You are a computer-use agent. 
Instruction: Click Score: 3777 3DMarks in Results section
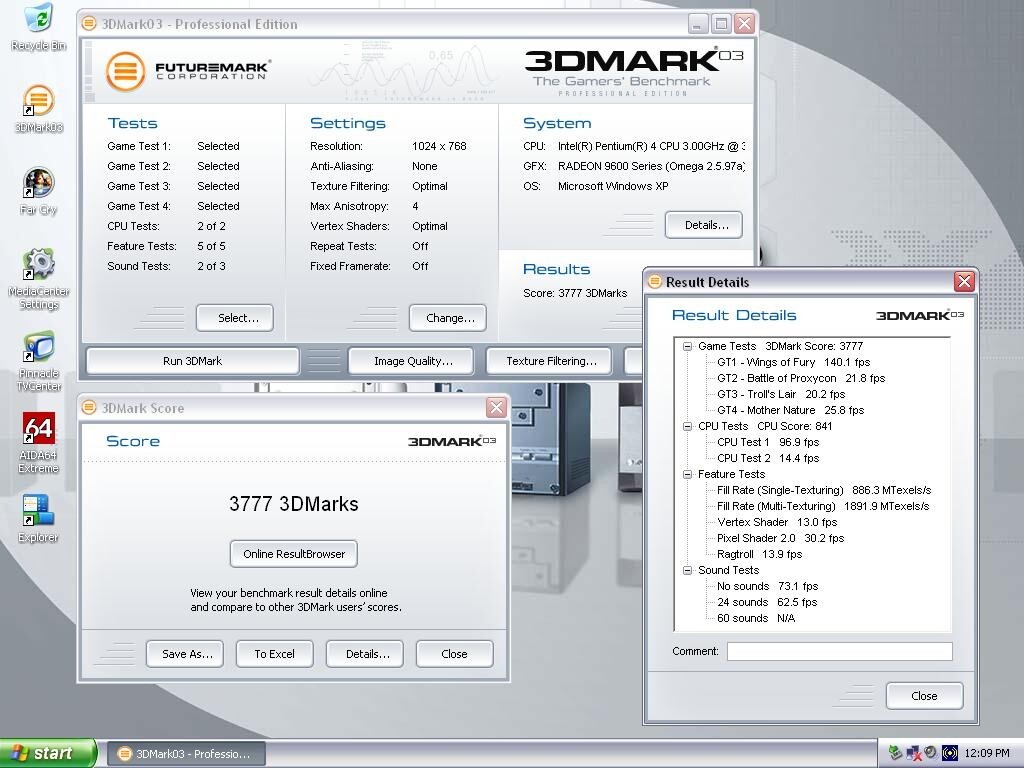(x=575, y=293)
